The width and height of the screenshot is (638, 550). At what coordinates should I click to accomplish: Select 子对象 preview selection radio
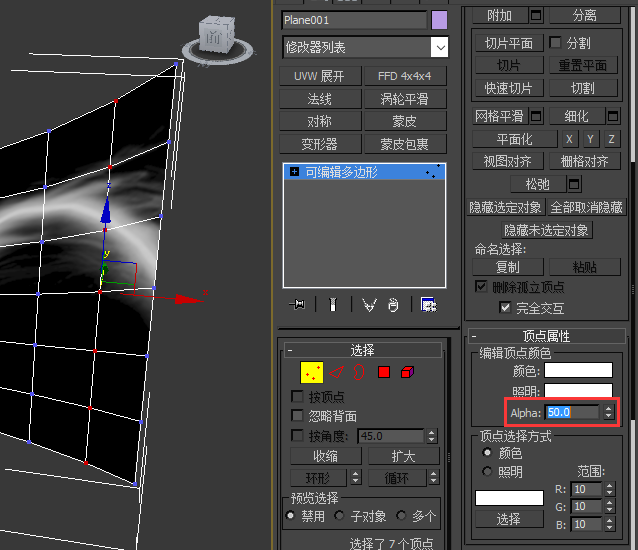pyautogui.click(x=339, y=515)
